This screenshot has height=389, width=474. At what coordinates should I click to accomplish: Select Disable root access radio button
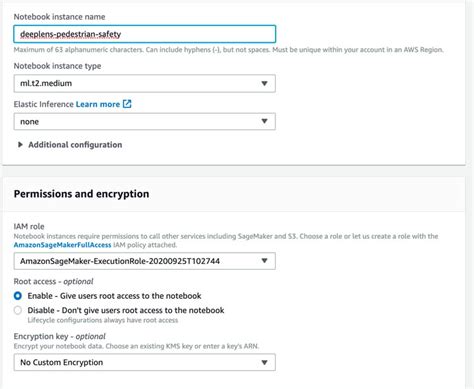tap(18, 310)
